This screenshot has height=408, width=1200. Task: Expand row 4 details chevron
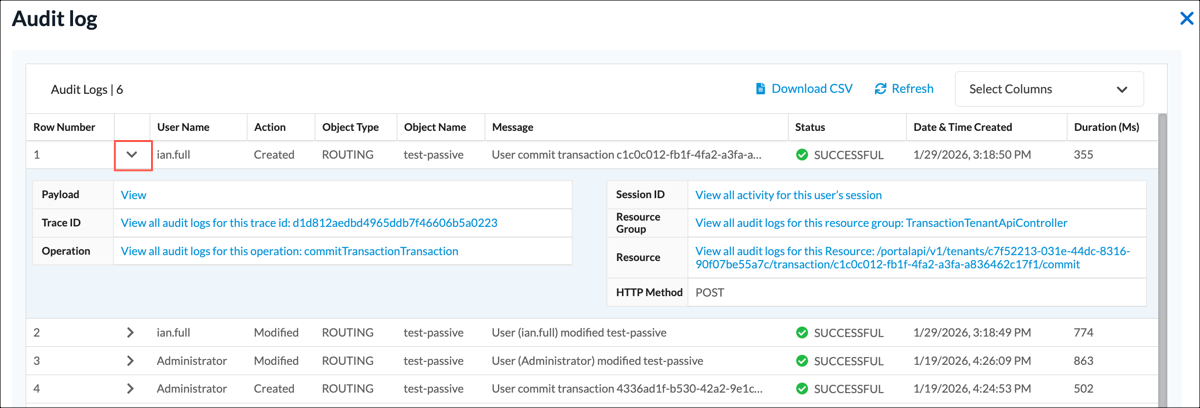(x=130, y=388)
